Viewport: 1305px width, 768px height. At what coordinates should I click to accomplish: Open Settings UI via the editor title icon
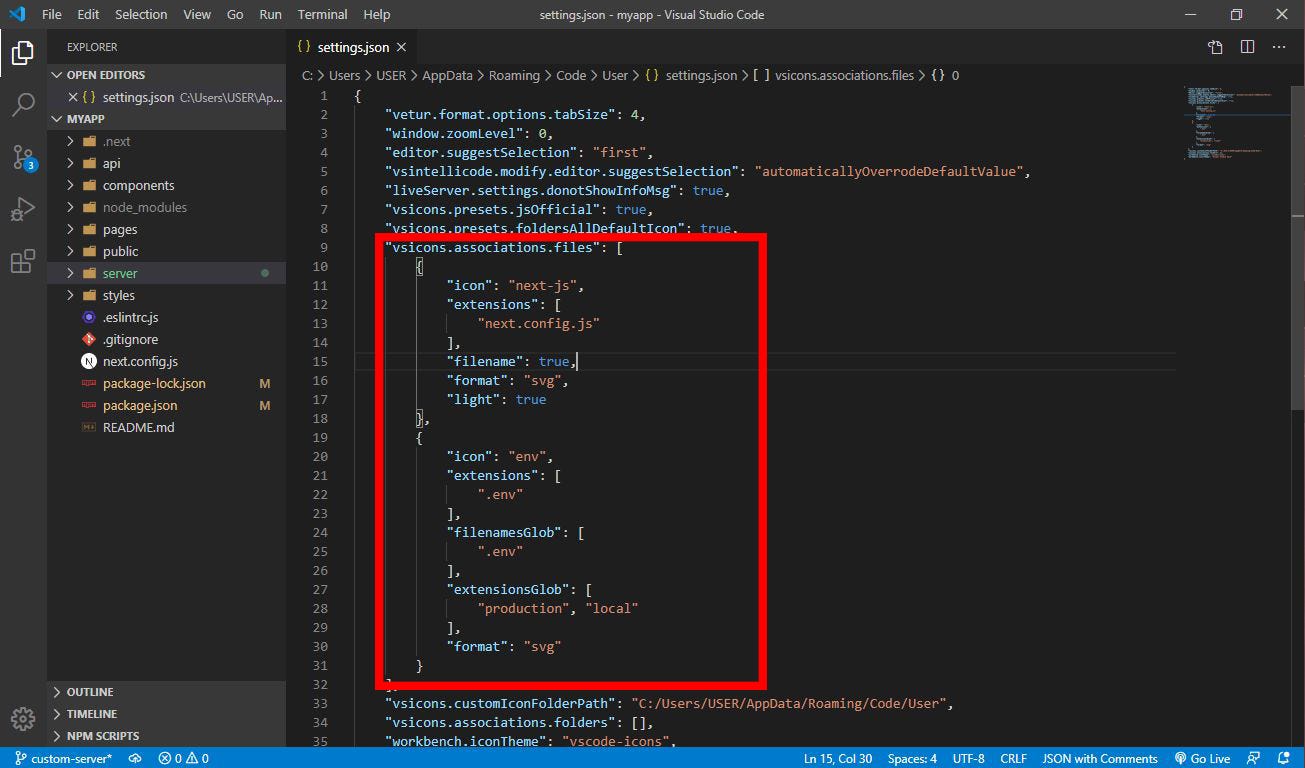tap(1214, 46)
